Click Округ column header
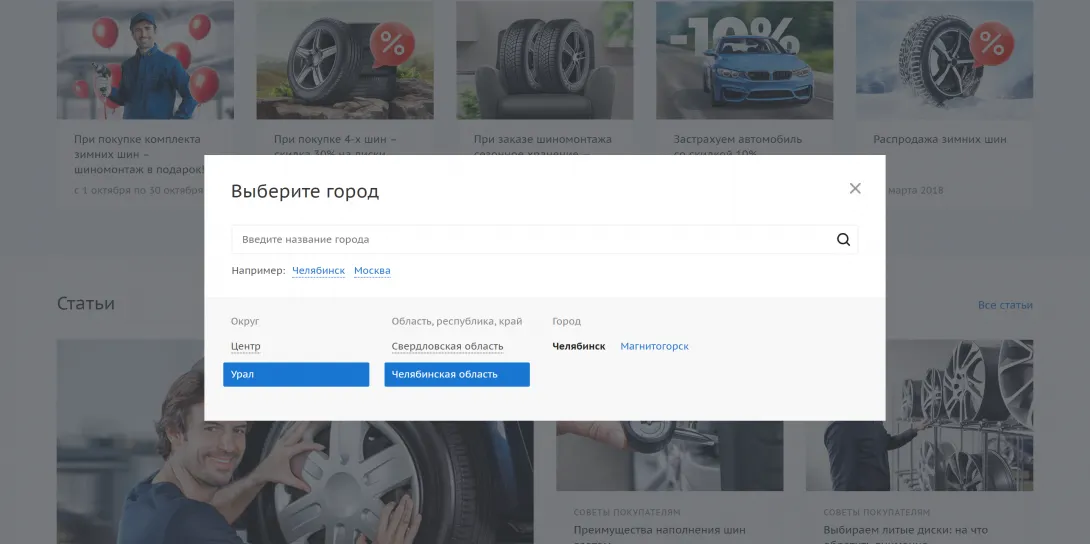1090x544 pixels. tap(245, 322)
